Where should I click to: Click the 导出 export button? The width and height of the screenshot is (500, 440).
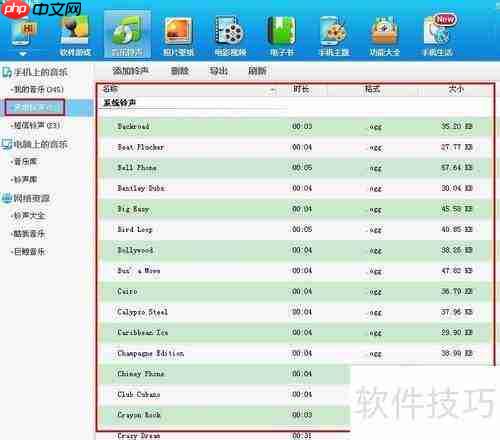(219, 71)
